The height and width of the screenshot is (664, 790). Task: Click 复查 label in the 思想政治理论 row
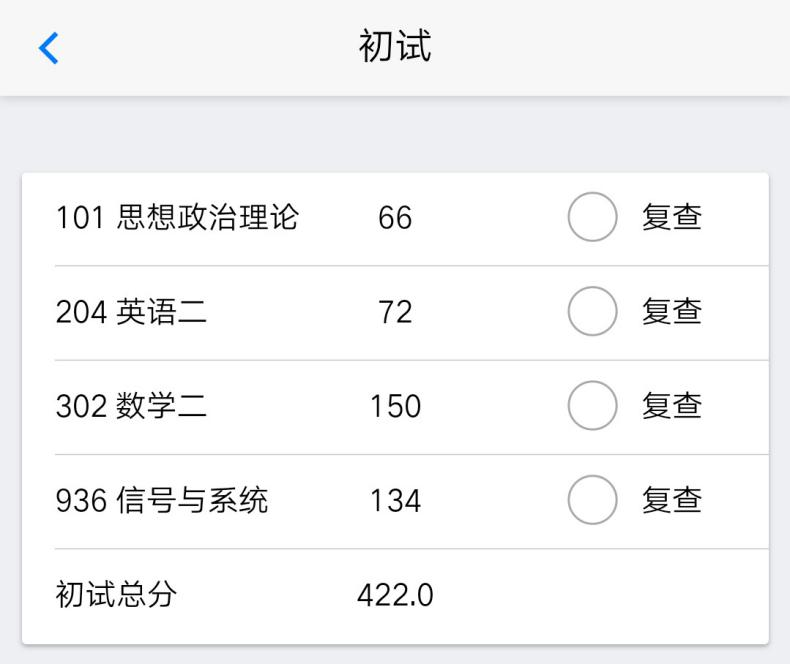coord(671,217)
